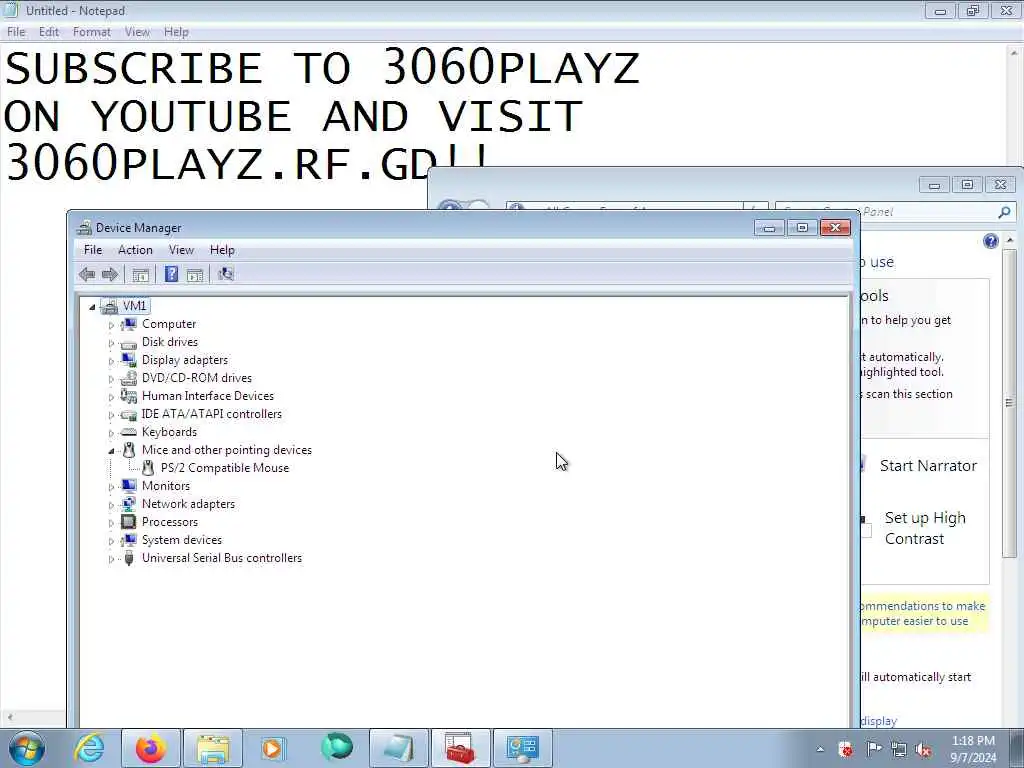Screen dimensions: 1024x768
Task: Click the DVD/CD-ROM drives category icon
Action: (129, 378)
